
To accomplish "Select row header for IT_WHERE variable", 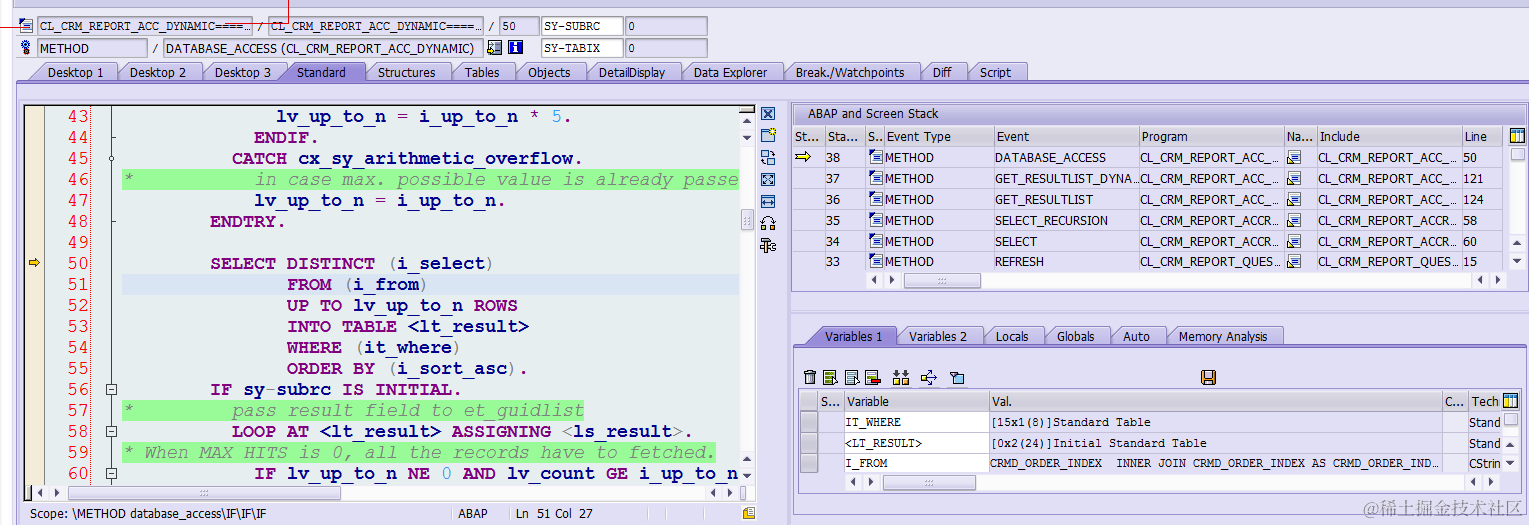I will click(809, 422).
